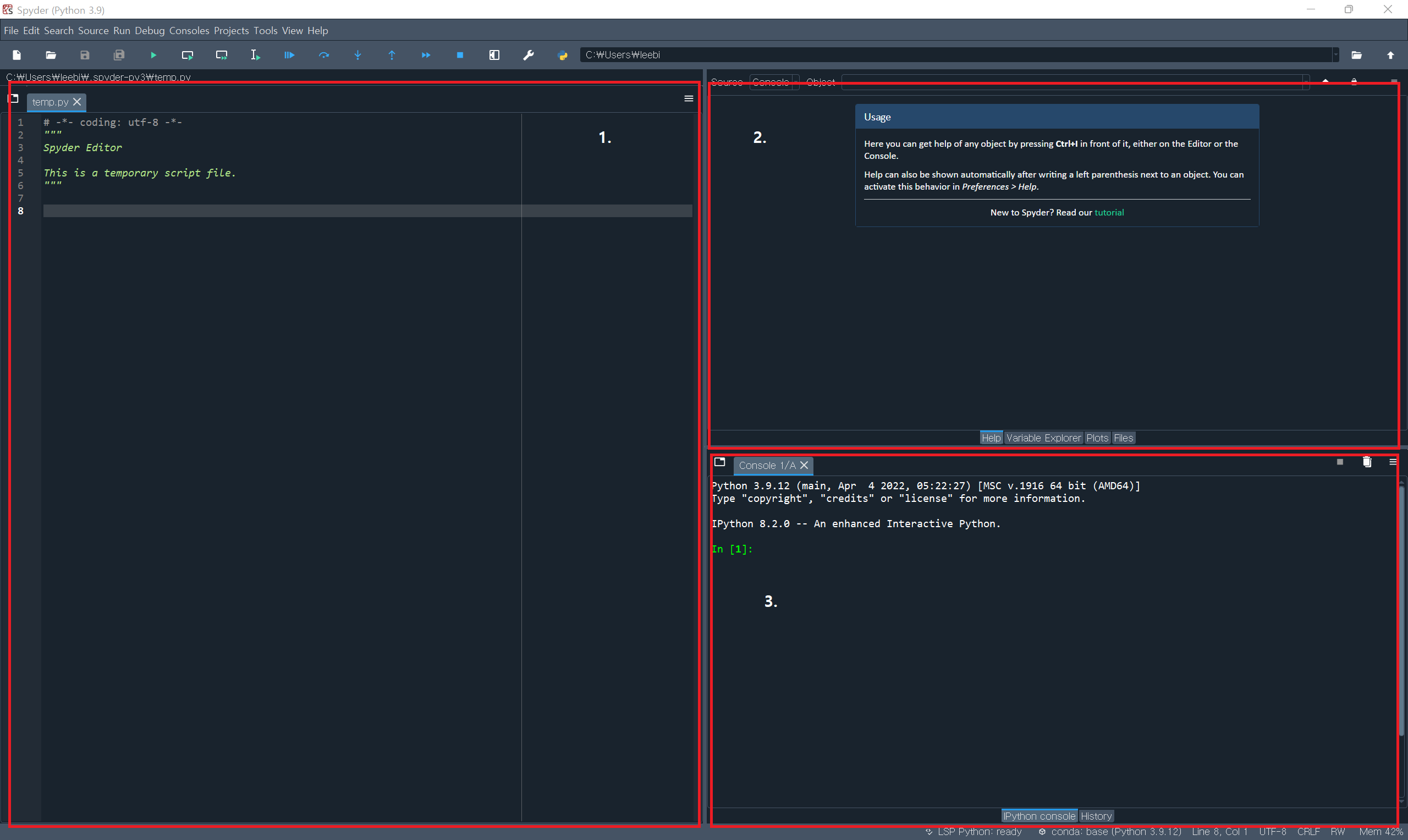The height and width of the screenshot is (840, 1408).
Task: Open the editor's file-browse tabs icon
Action: pyautogui.click(x=14, y=98)
